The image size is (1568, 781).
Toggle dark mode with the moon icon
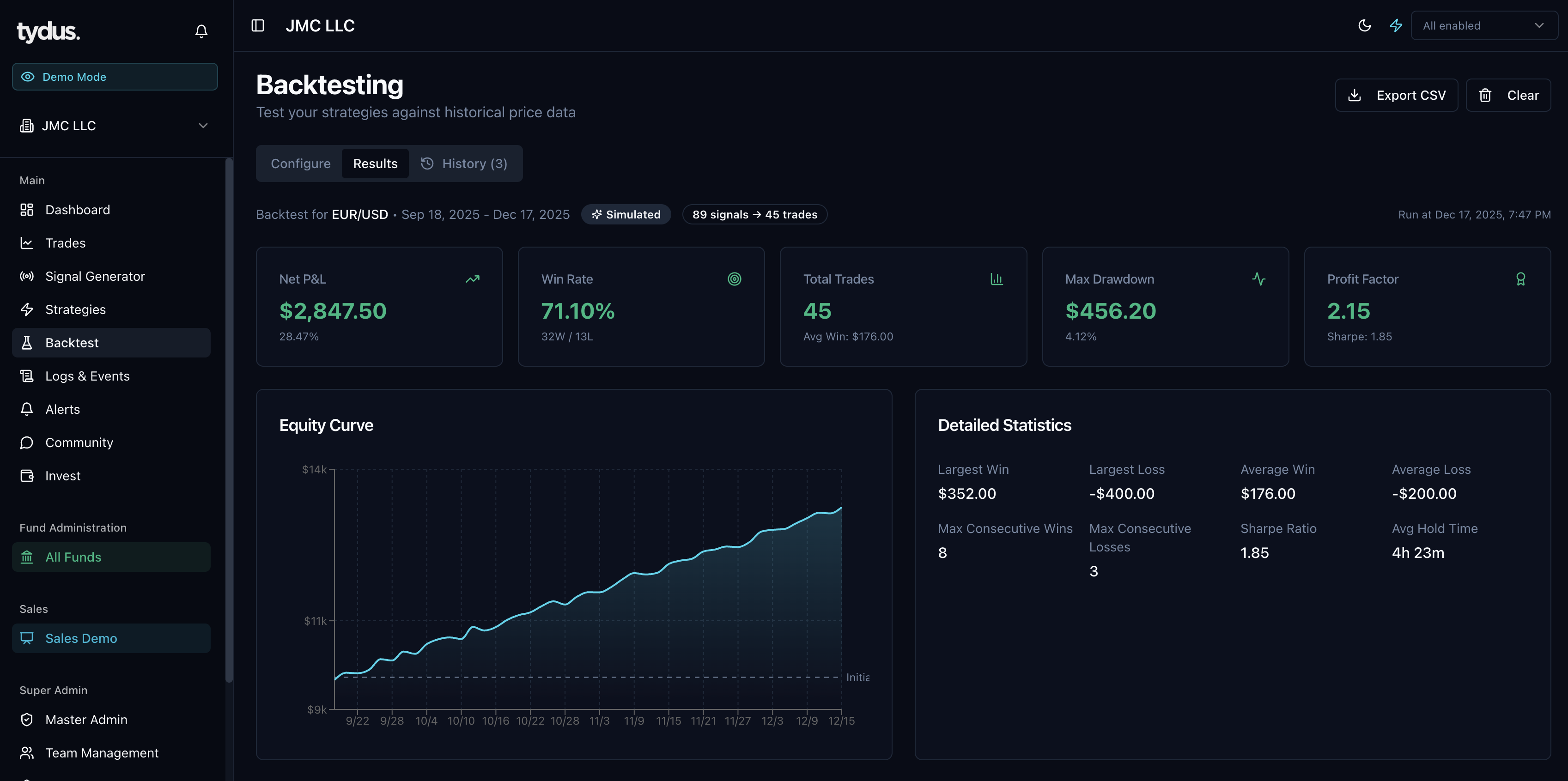pos(1365,25)
